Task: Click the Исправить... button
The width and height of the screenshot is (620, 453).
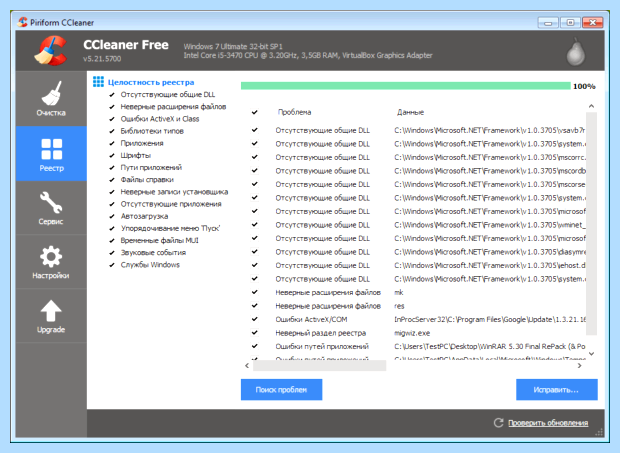Action: [x=556, y=390]
